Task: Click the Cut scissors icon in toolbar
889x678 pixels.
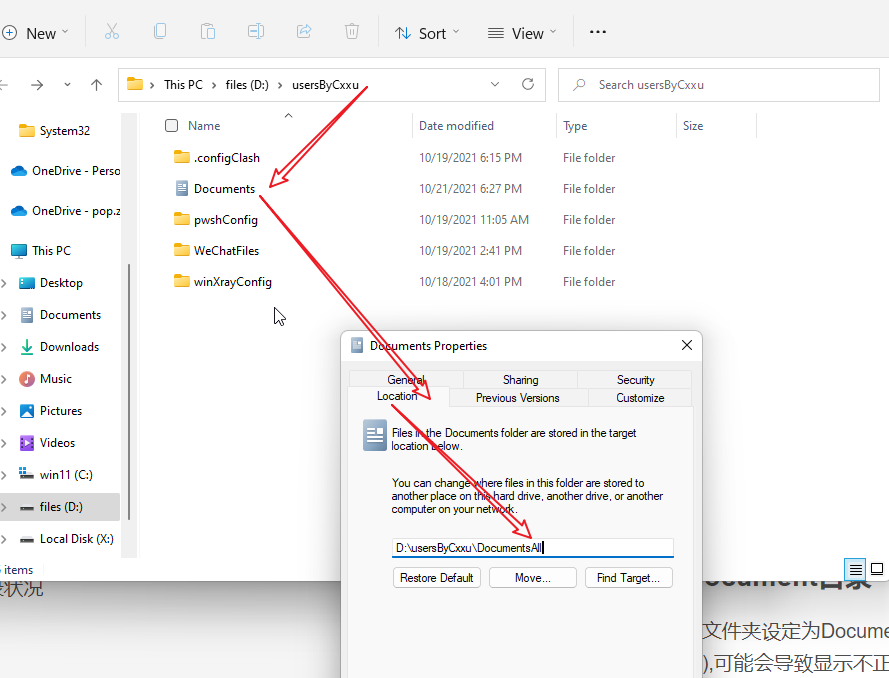Action: click(112, 32)
